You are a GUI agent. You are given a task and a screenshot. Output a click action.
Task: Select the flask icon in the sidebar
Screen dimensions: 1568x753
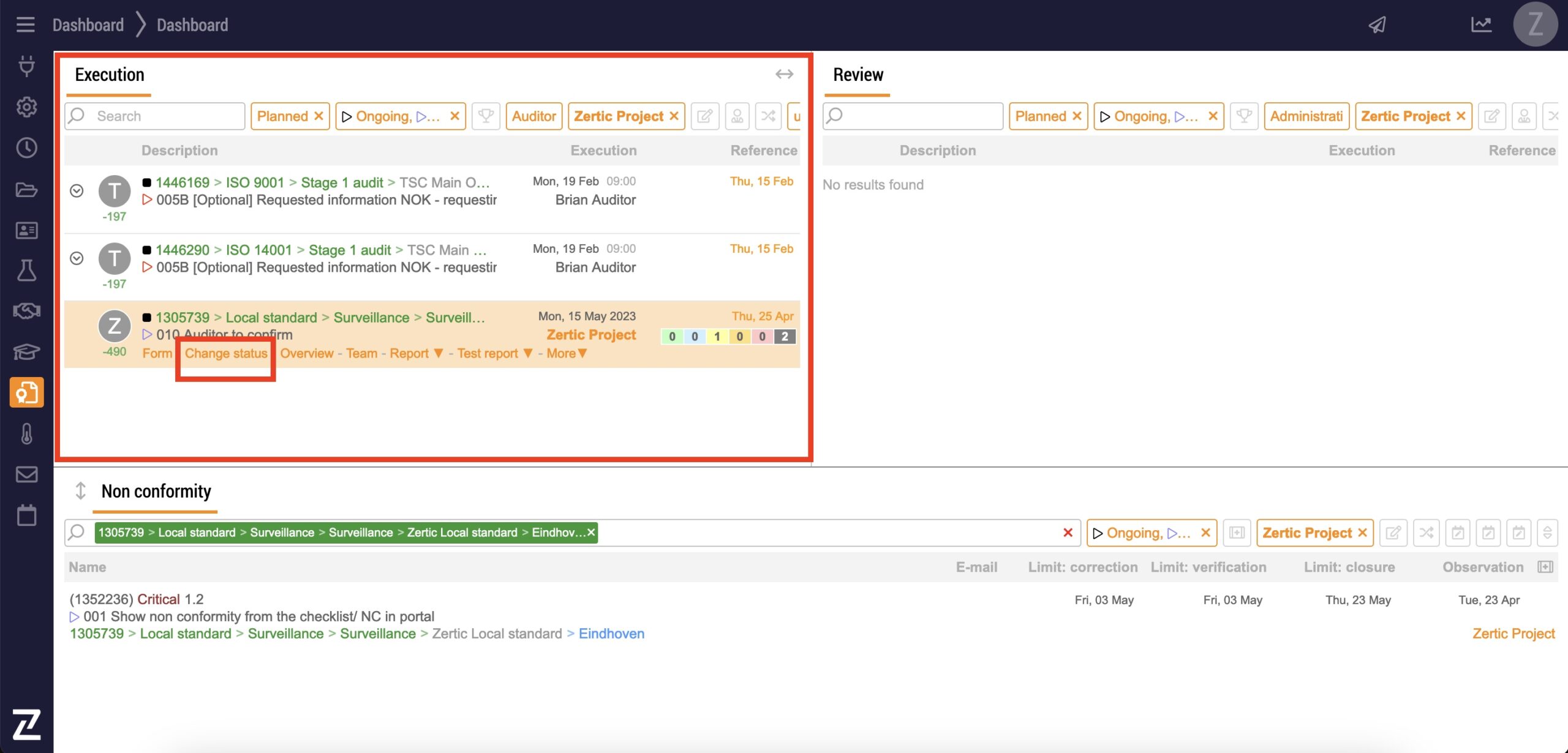[x=26, y=270]
